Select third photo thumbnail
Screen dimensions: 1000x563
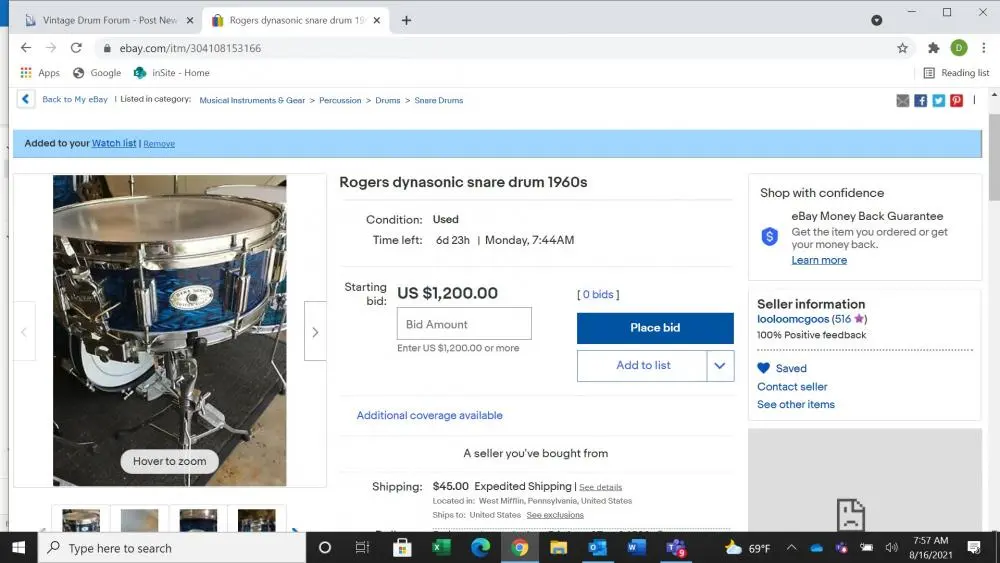pyautogui.click(x=198, y=519)
